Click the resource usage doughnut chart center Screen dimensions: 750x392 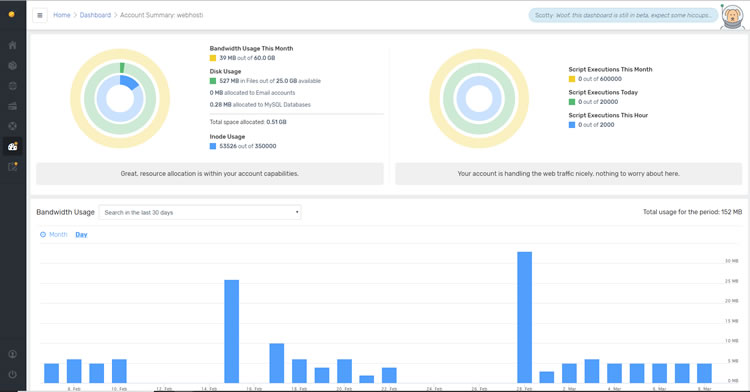tap(120, 98)
